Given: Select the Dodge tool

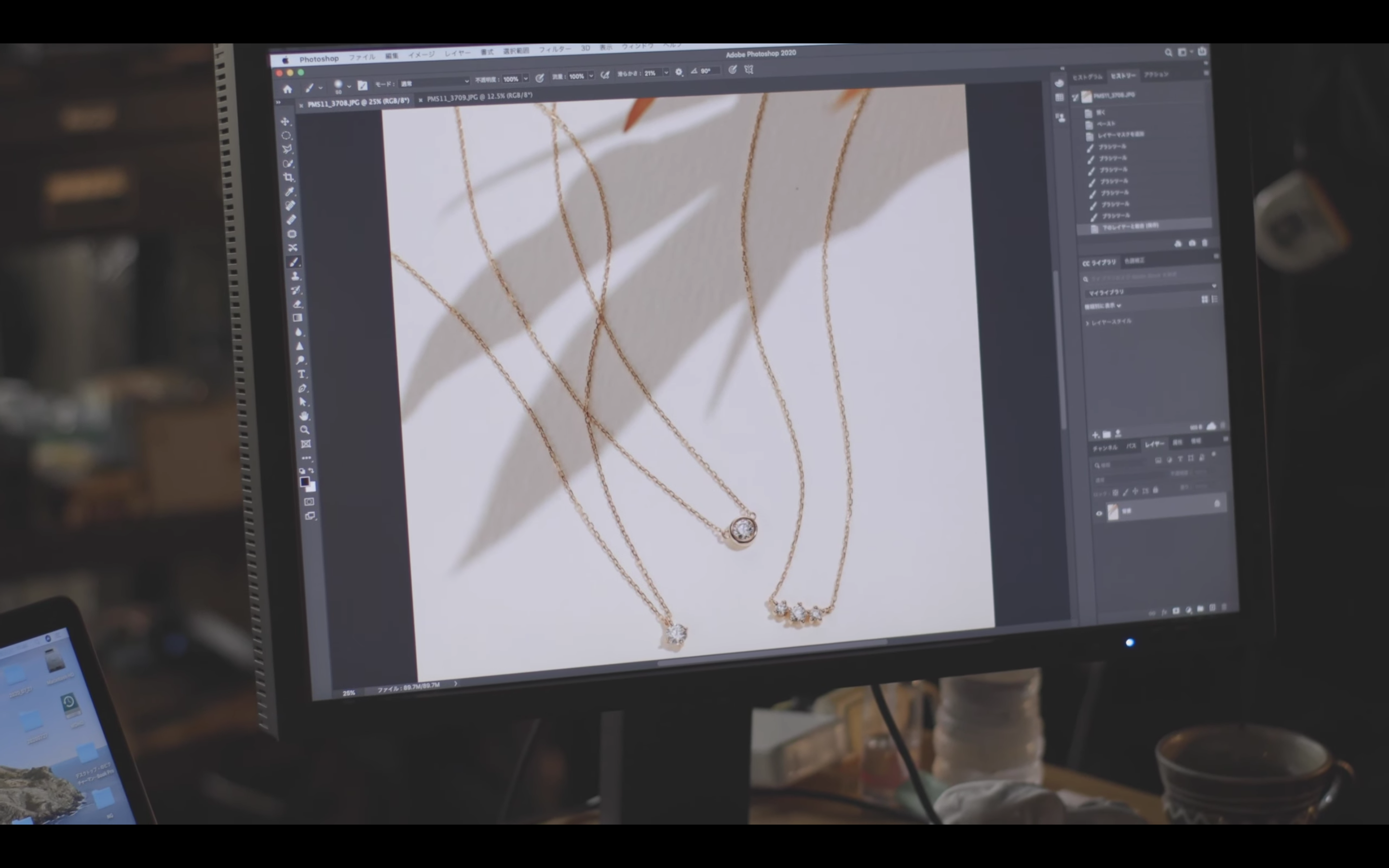Looking at the screenshot, I should [x=300, y=360].
